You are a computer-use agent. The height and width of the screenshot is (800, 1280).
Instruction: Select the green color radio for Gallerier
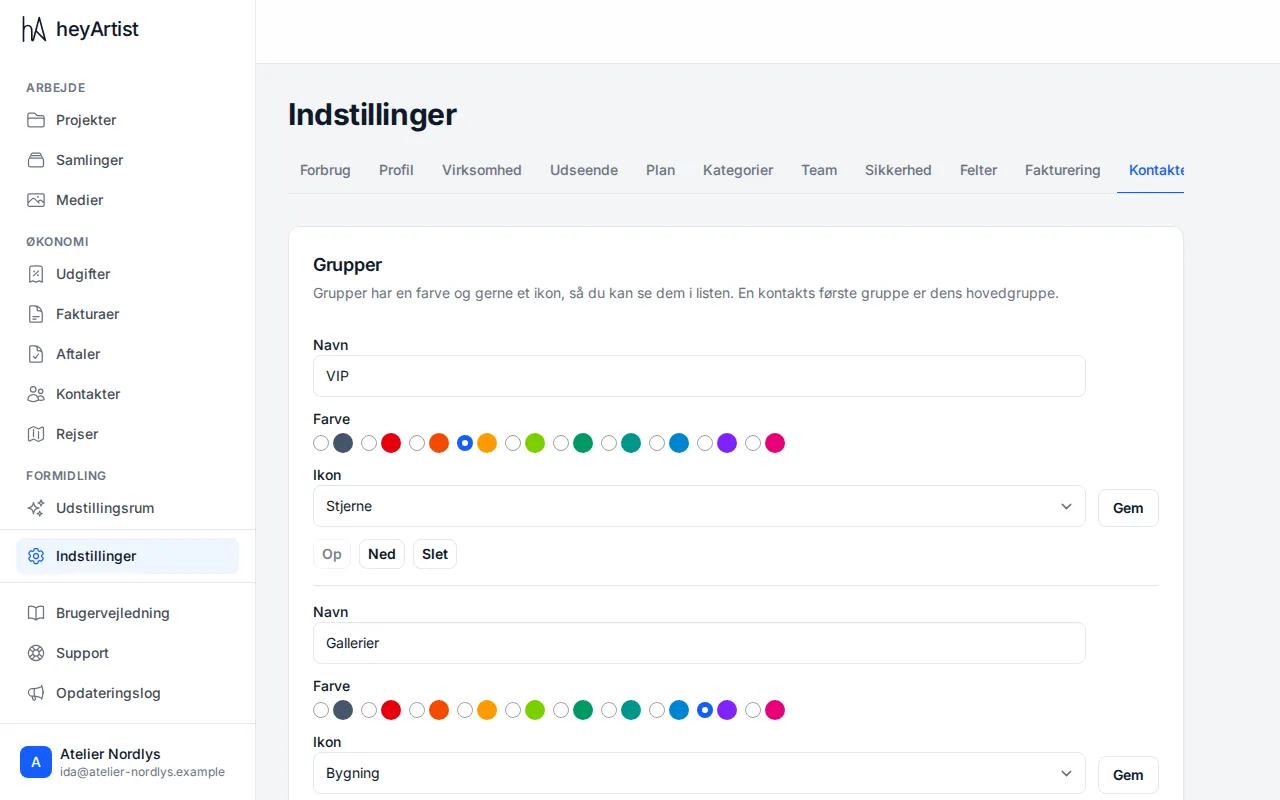[561, 710]
